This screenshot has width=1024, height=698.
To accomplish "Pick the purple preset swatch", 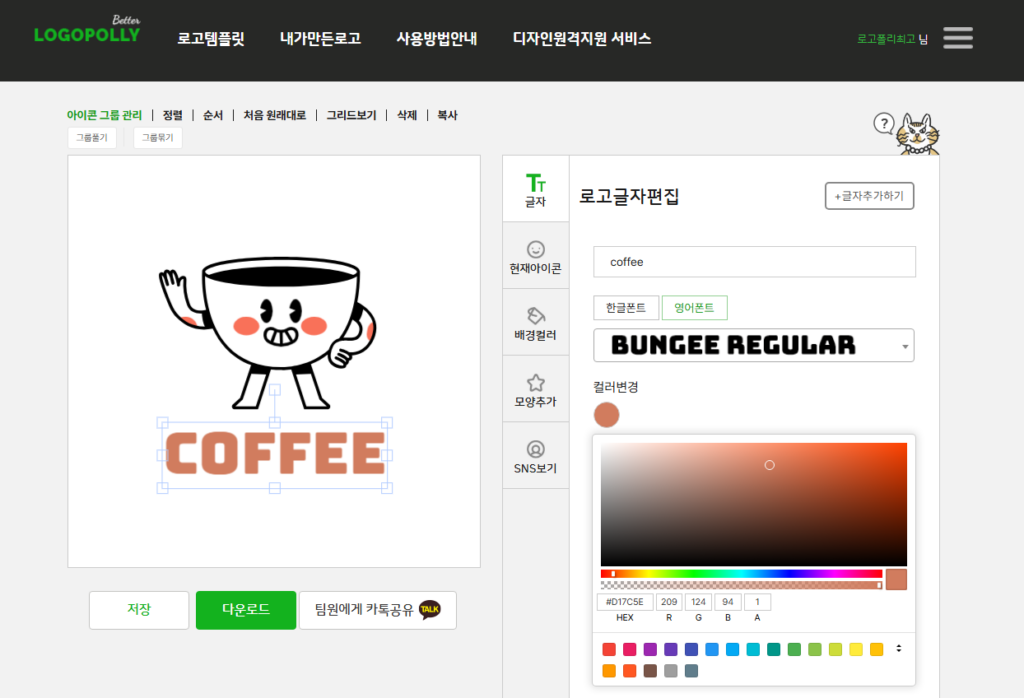I will click(x=650, y=649).
